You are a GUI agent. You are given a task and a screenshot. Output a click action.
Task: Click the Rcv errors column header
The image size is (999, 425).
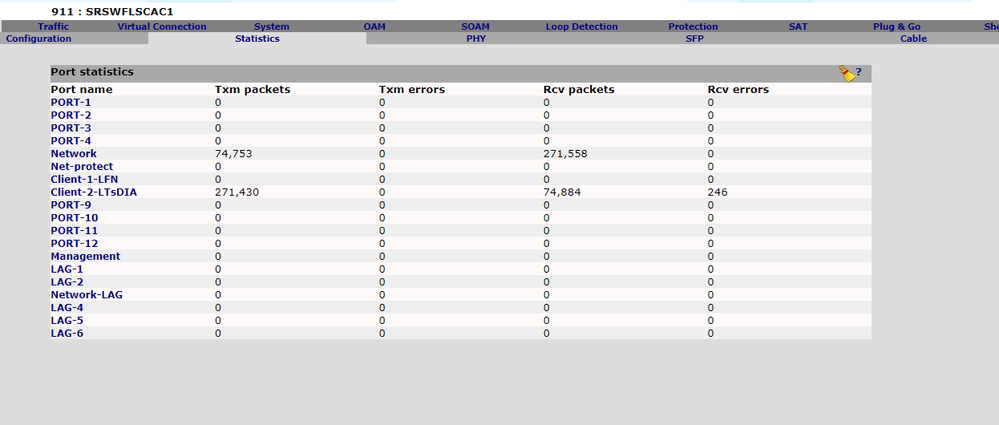point(738,90)
